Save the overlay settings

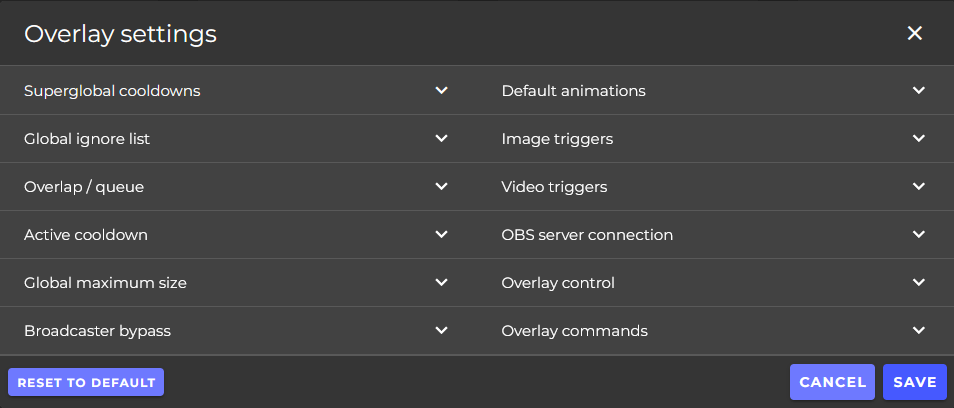tap(915, 382)
